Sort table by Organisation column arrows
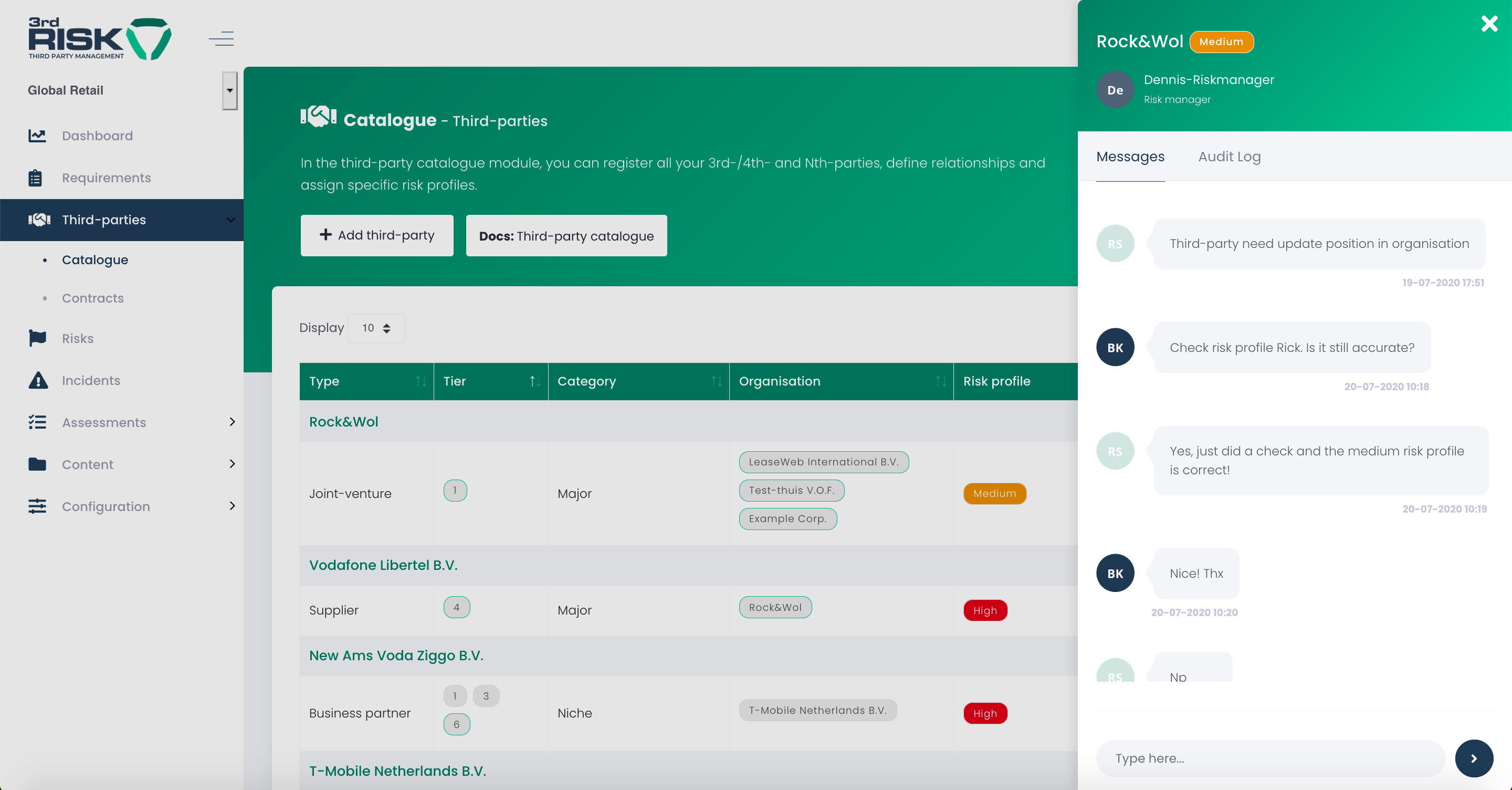Viewport: 1512px width, 790px height. (940, 381)
